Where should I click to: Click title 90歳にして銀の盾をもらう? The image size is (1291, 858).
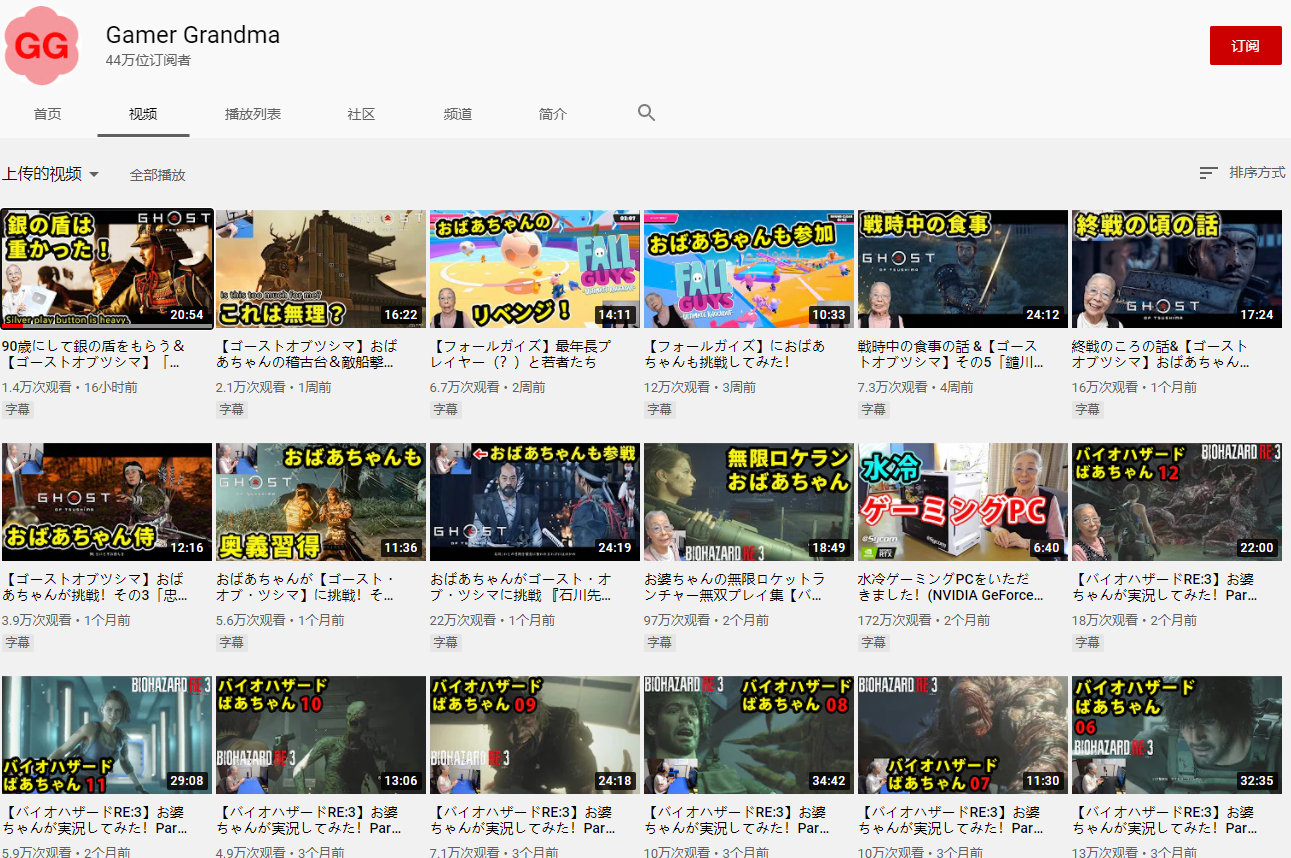(x=93, y=354)
